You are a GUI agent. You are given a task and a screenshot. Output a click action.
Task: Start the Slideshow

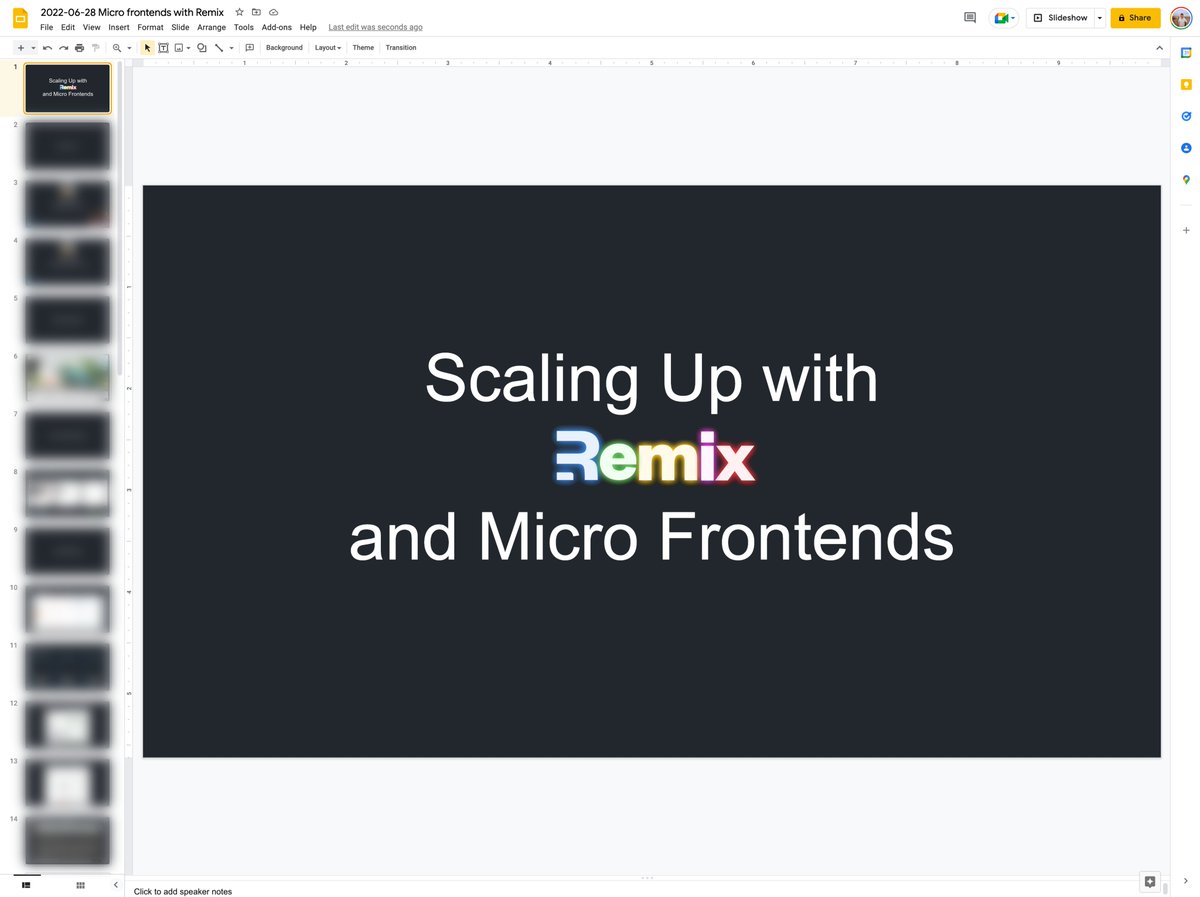pos(1060,18)
